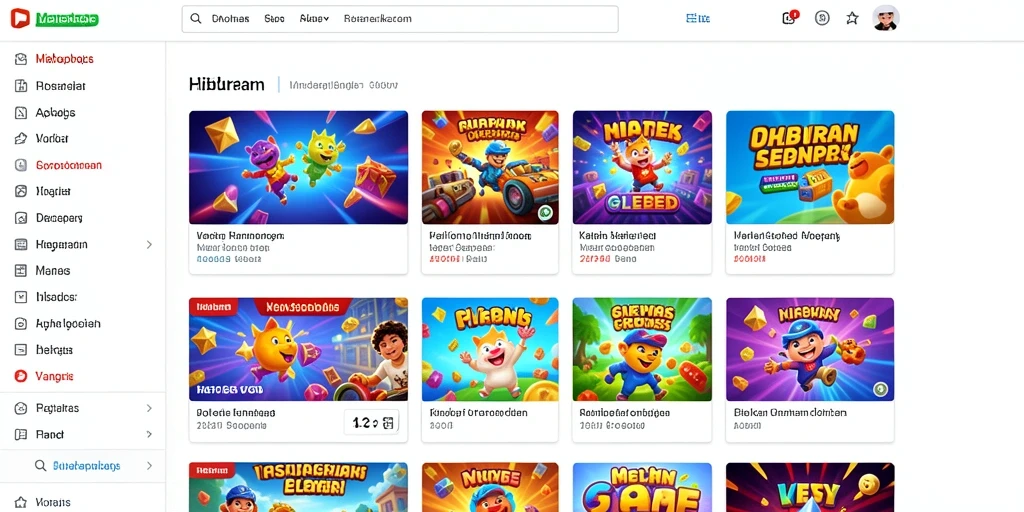Click the icon beside 'Belogts' in sidebar
Screen dimensions: 1024x512
point(21,349)
